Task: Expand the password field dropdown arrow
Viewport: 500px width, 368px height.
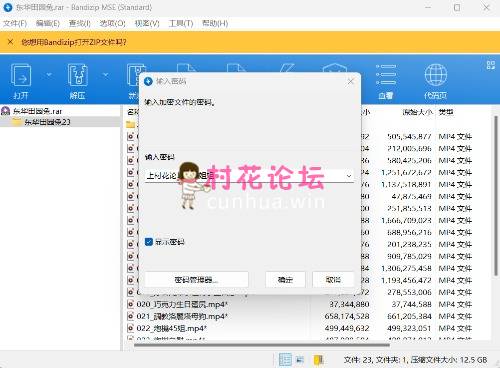Action: coord(349,176)
